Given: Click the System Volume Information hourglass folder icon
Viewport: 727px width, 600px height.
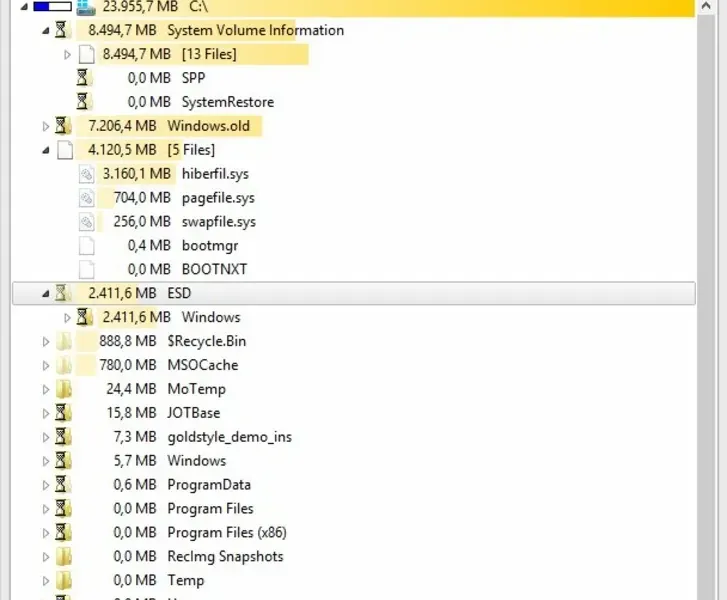Looking at the screenshot, I should coord(62,30).
